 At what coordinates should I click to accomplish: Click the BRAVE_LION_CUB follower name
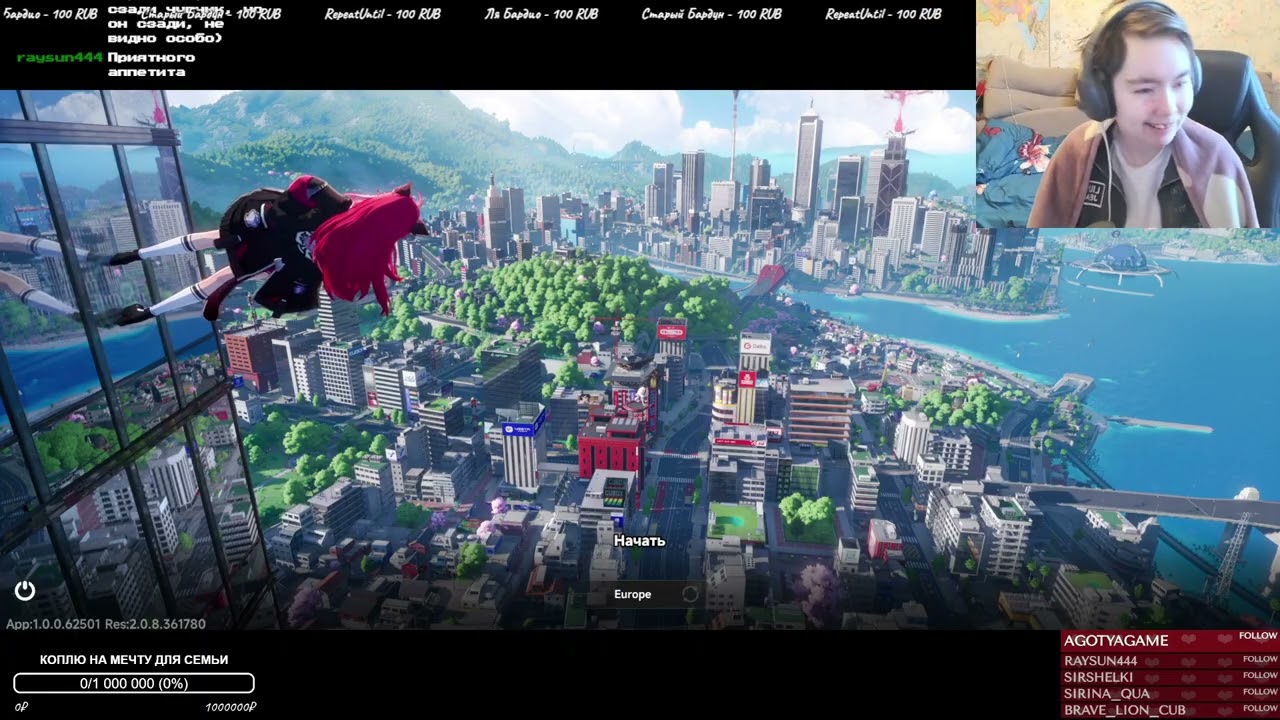pyautogui.click(x=1124, y=710)
